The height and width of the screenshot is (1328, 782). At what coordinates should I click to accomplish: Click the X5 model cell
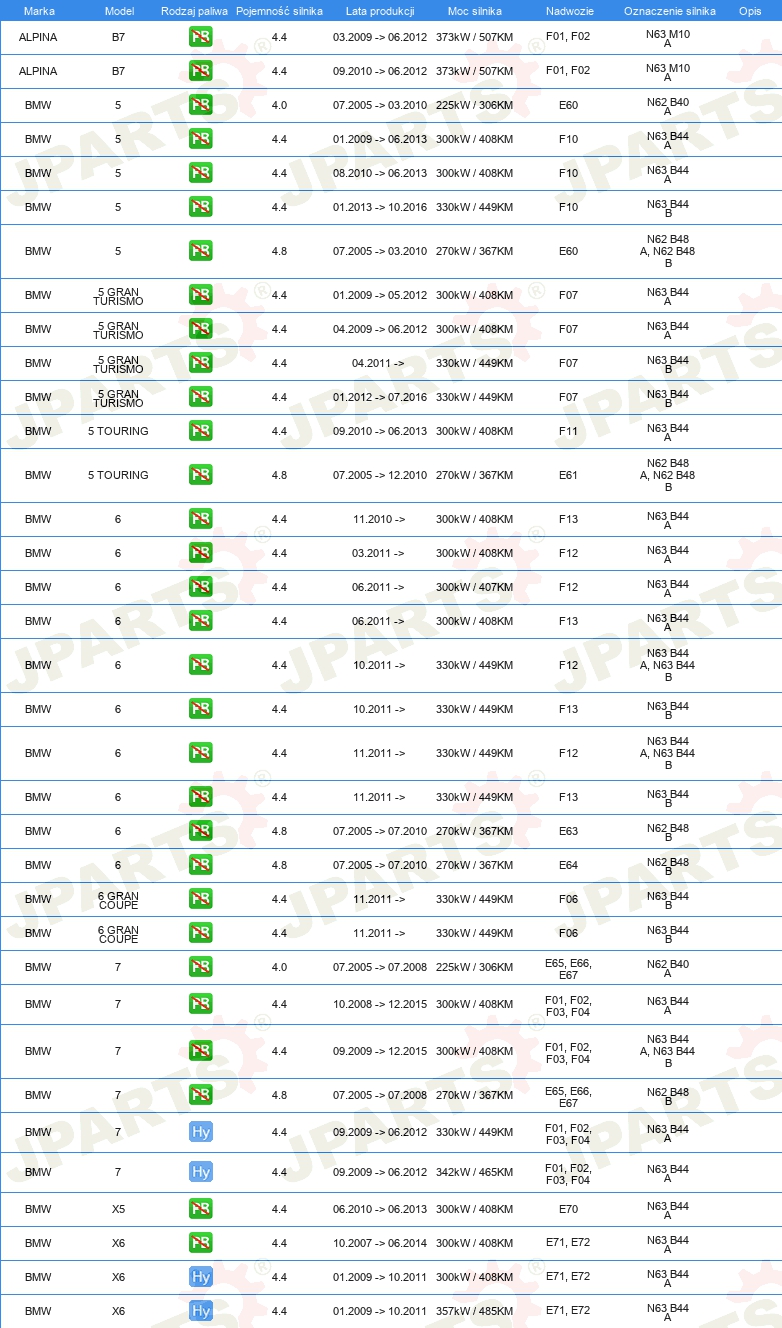(118, 1210)
